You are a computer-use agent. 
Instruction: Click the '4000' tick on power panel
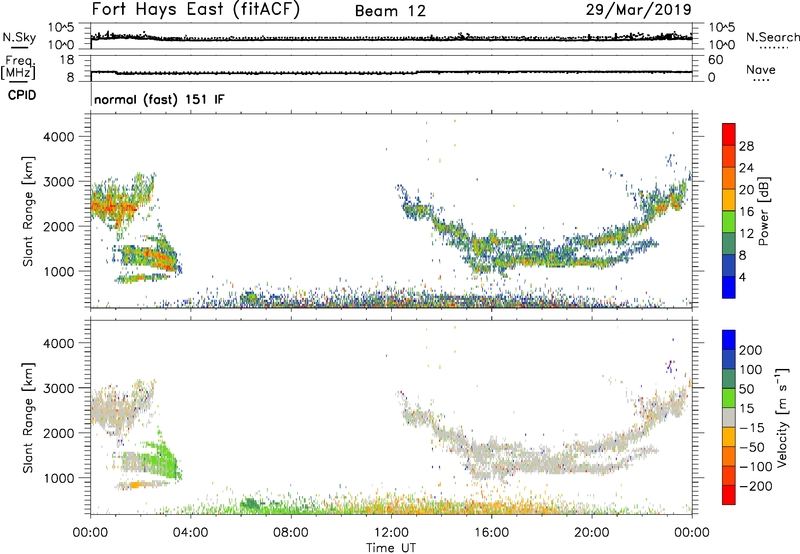tap(59, 137)
